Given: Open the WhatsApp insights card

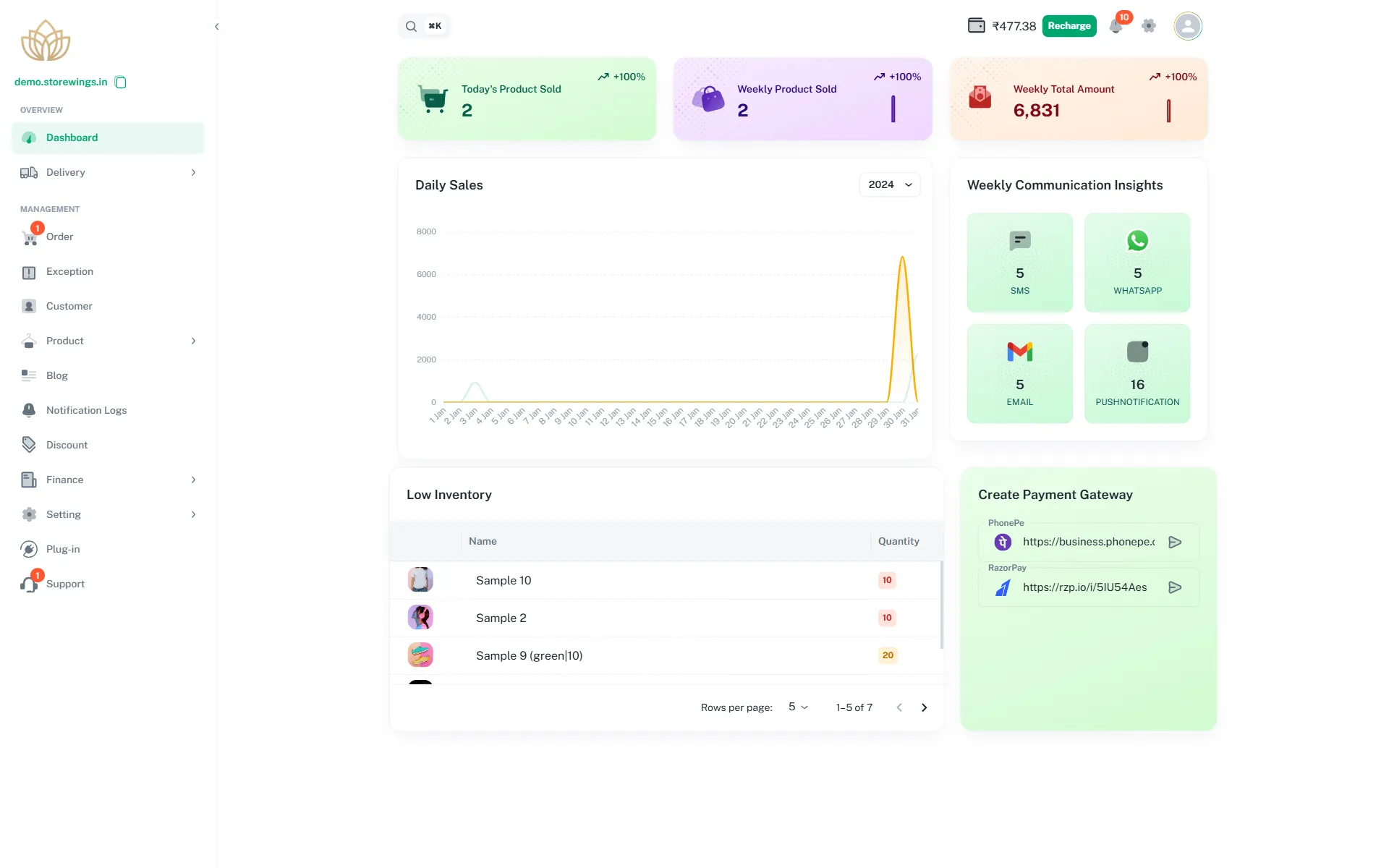Looking at the screenshot, I should 1137,263.
